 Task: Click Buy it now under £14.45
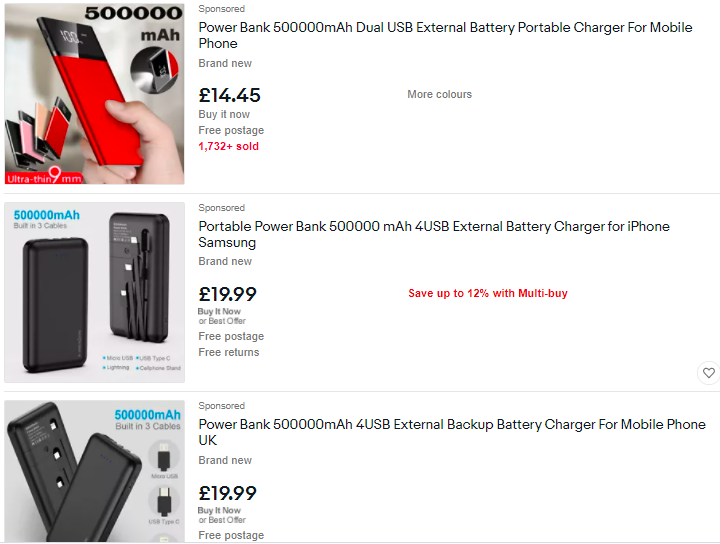click(x=224, y=114)
